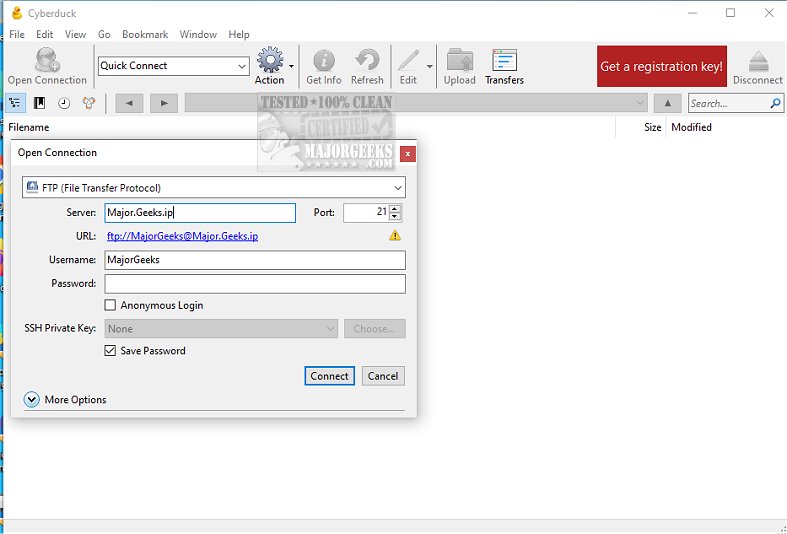
Task: Sort by the Size column header
Action: tap(652, 127)
